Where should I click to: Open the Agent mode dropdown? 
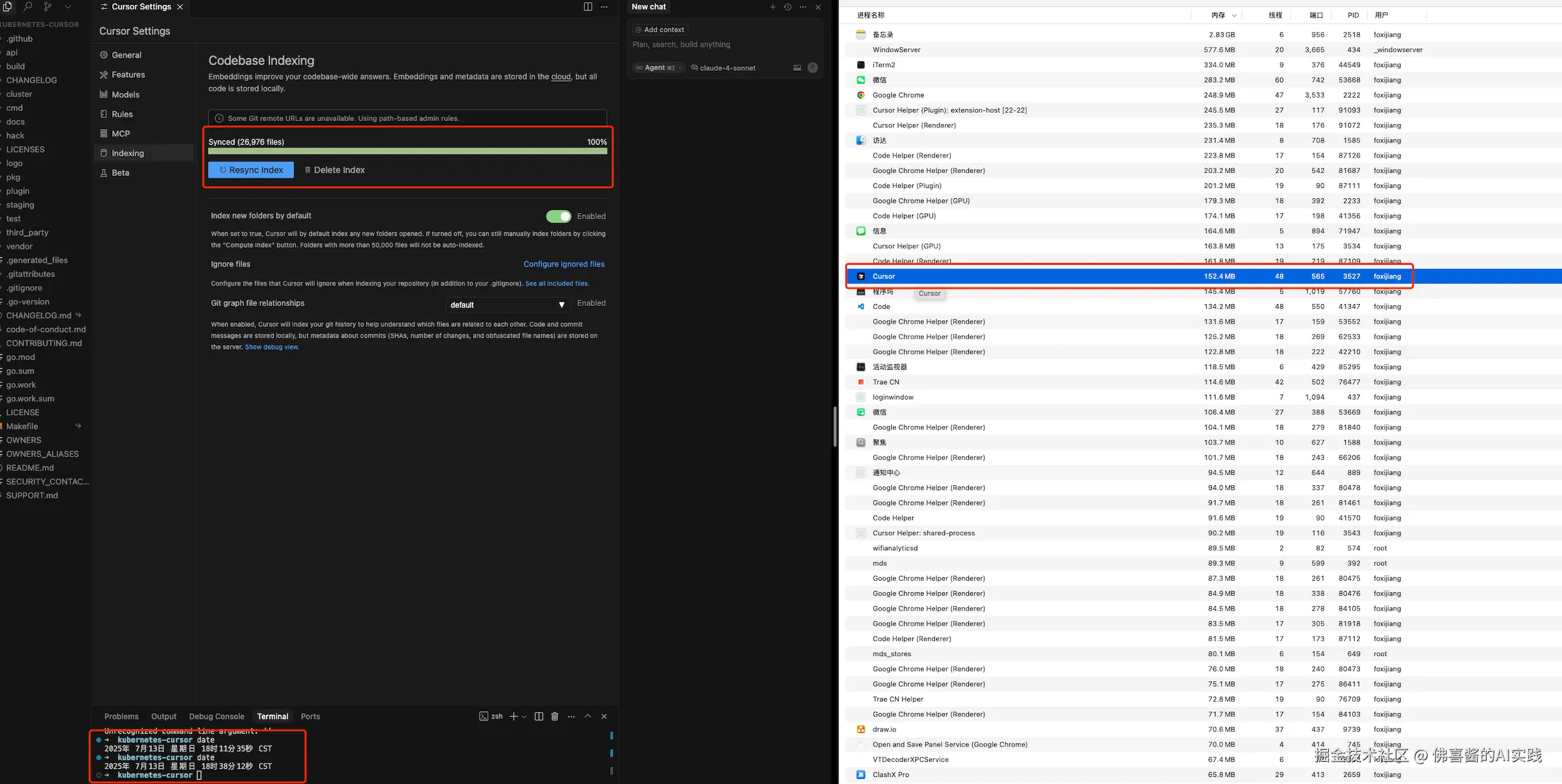[x=659, y=68]
